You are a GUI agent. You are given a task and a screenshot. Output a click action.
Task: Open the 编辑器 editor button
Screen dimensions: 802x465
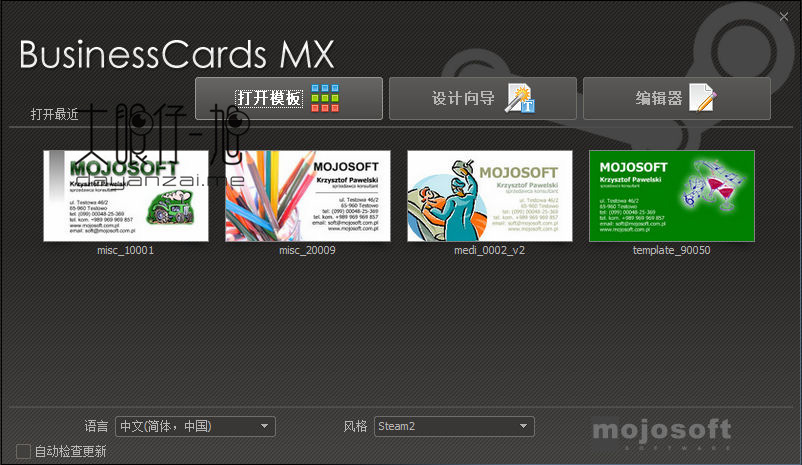677,98
